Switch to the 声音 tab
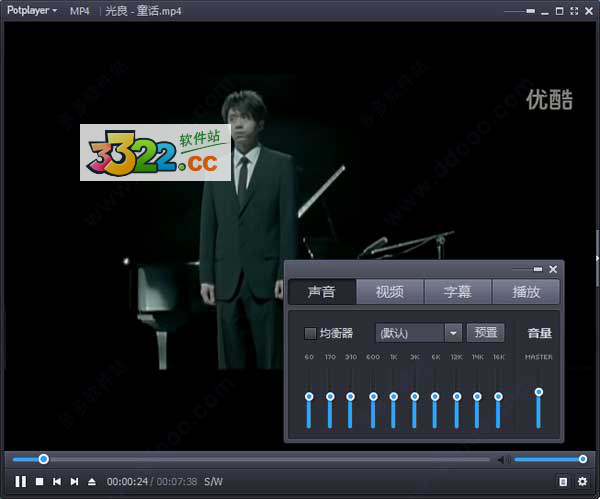 point(322,292)
